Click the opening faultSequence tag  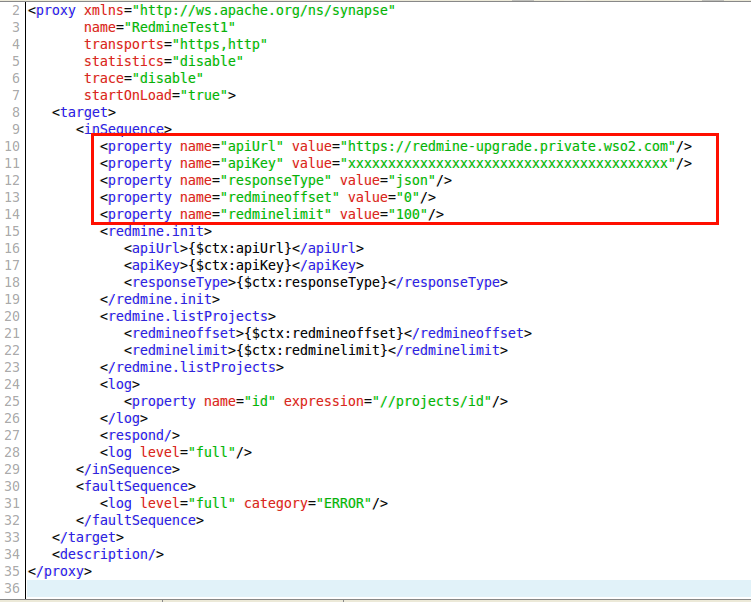pos(136,486)
